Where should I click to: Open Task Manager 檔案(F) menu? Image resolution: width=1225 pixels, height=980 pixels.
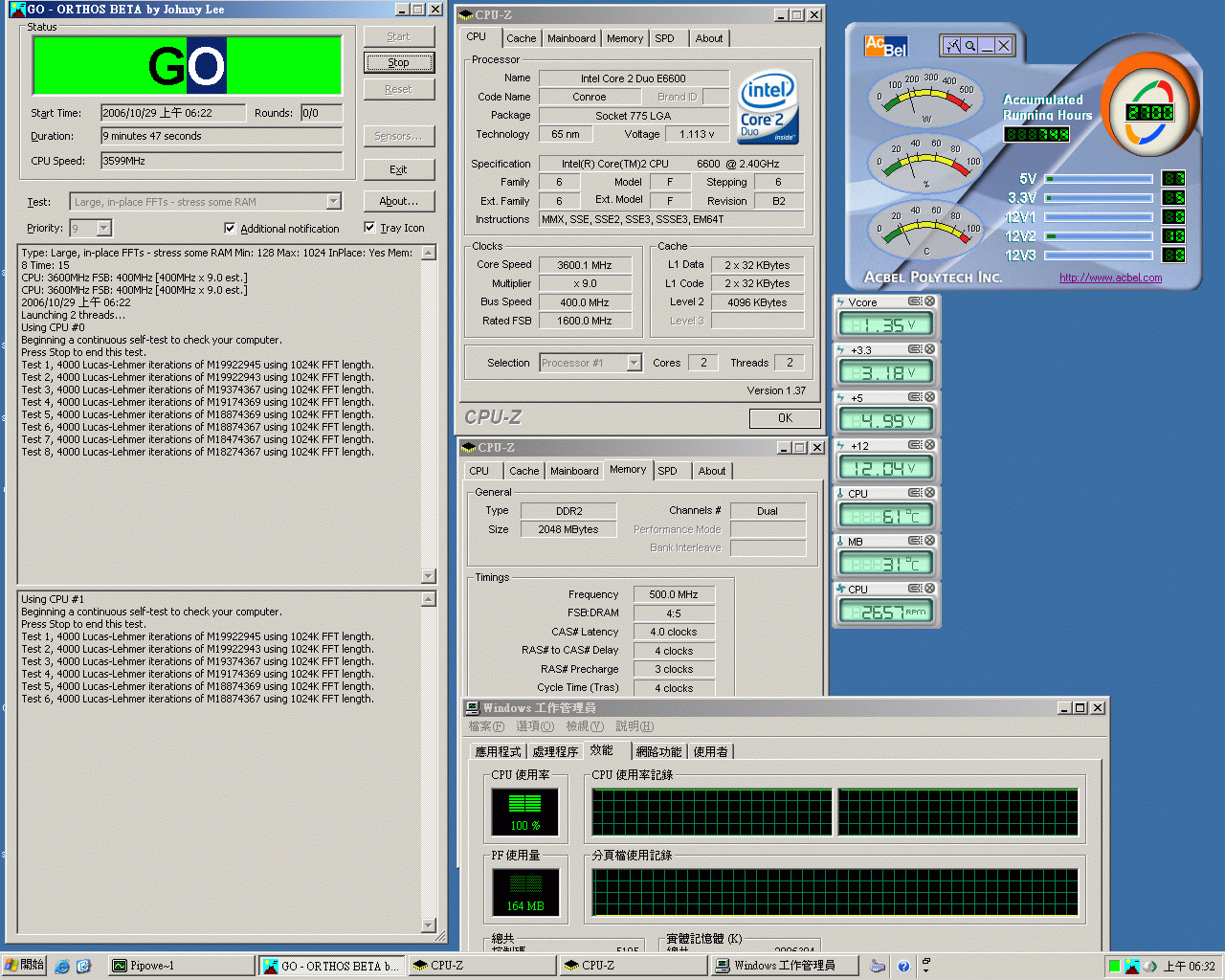click(x=486, y=726)
